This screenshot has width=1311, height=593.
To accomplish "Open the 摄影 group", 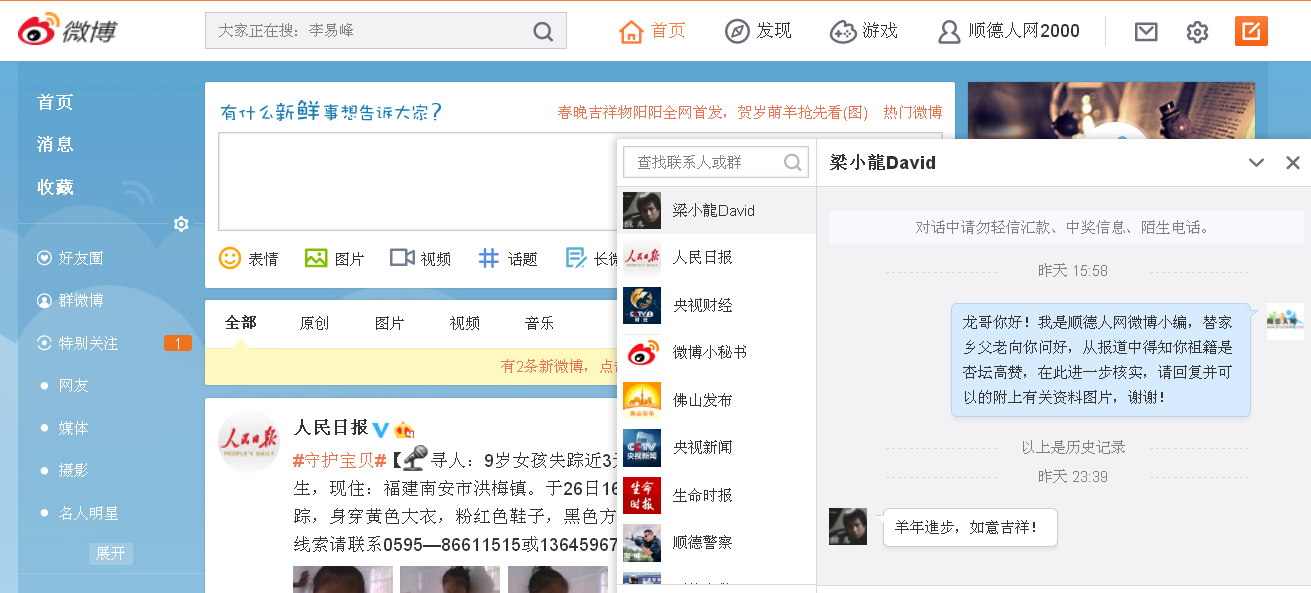I will [73, 470].
